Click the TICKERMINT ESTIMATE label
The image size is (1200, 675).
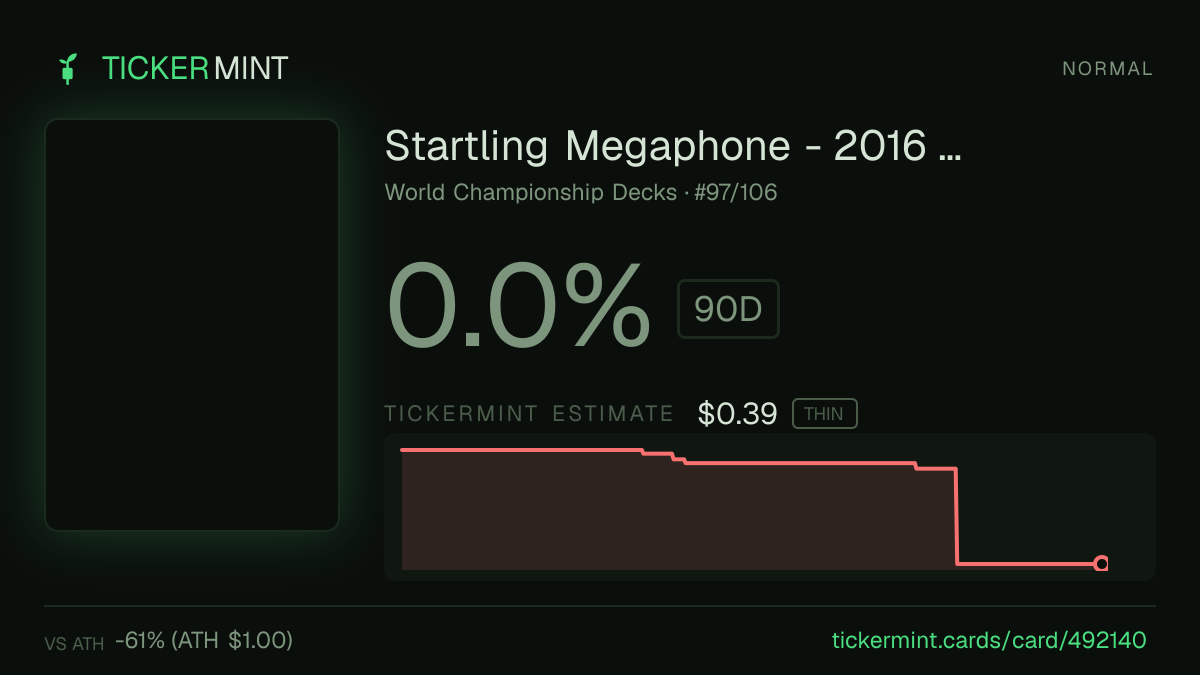[x=529, y=414]
